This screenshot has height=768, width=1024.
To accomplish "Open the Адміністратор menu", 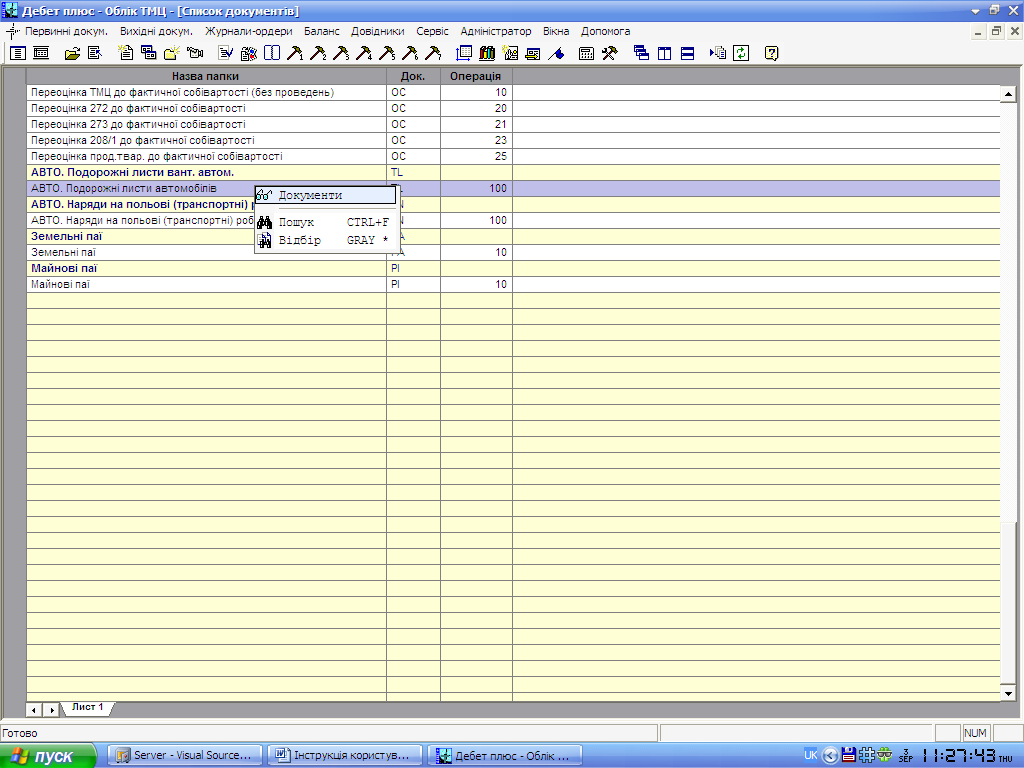I will 496,31.
